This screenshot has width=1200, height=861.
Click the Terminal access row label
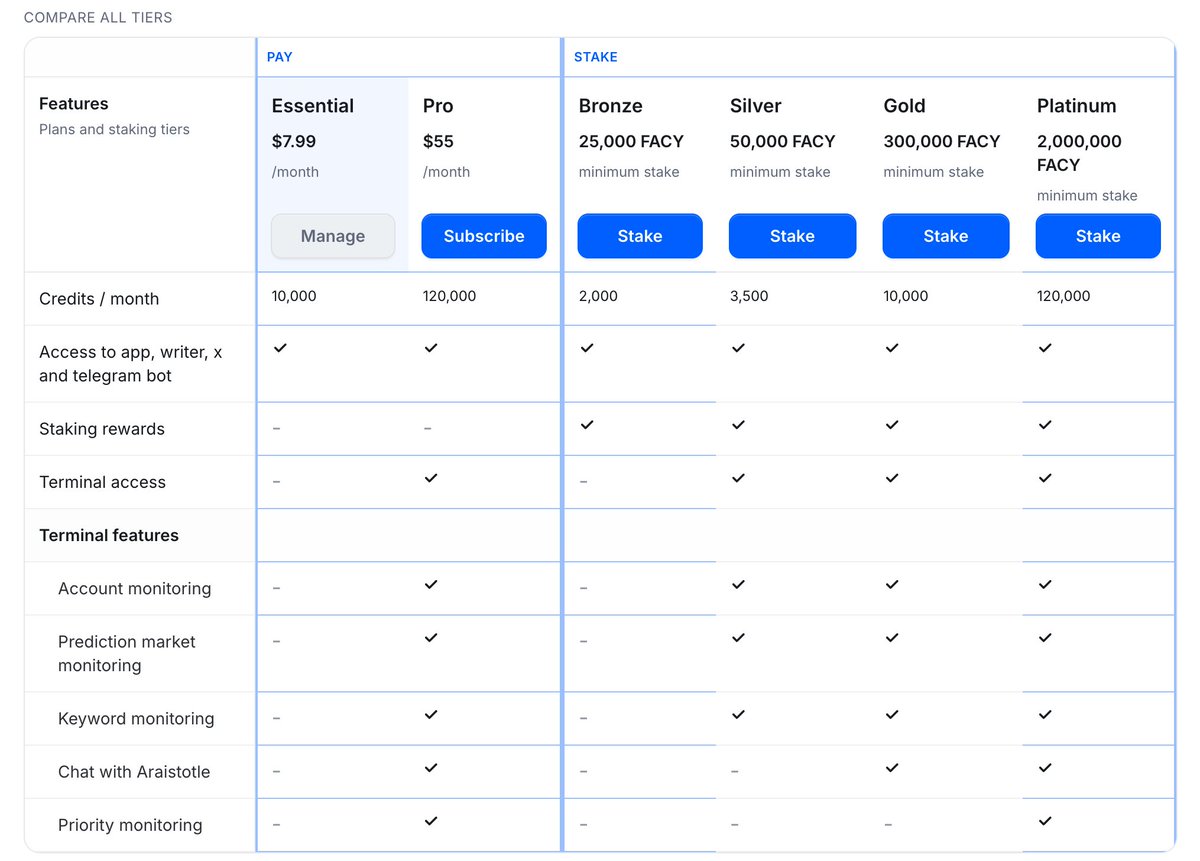coord(102,482)
